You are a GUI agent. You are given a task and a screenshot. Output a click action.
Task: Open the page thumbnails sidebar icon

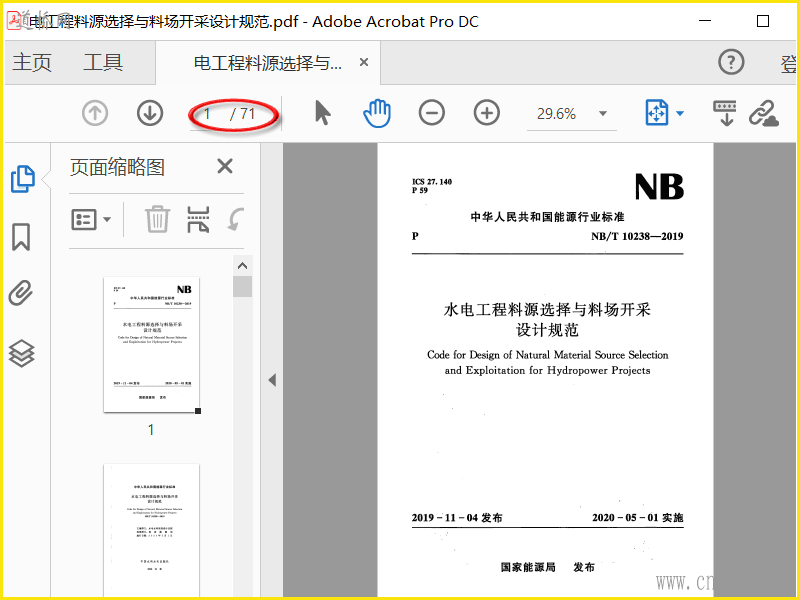click(23, 179)
